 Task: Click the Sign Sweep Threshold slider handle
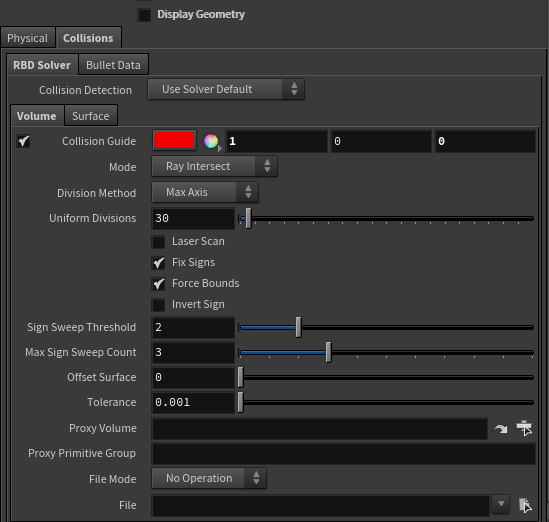pos(298,327)
